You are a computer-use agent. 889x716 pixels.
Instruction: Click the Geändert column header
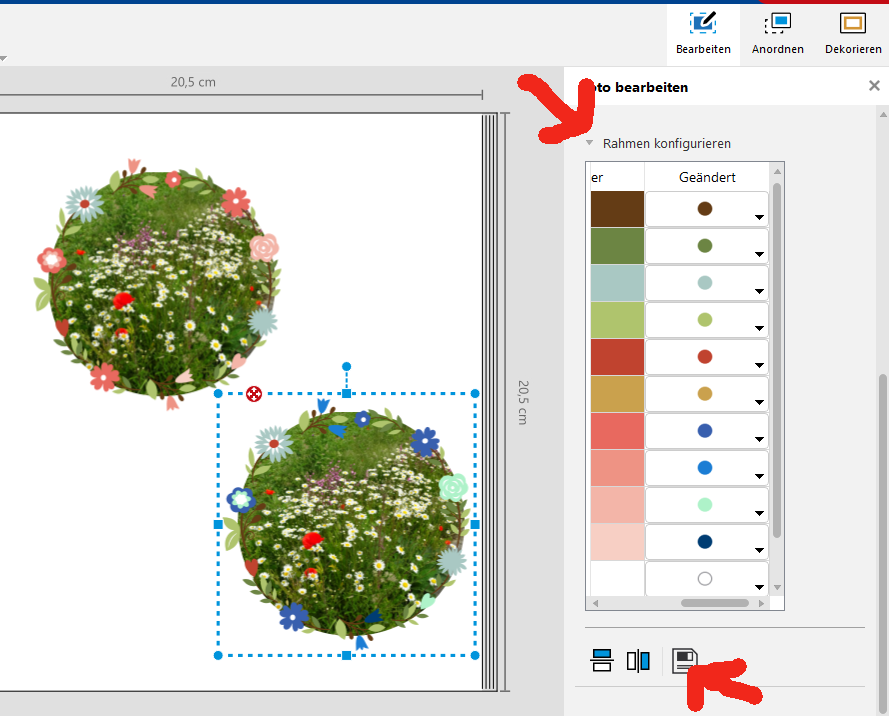click(x=707, y=177)
